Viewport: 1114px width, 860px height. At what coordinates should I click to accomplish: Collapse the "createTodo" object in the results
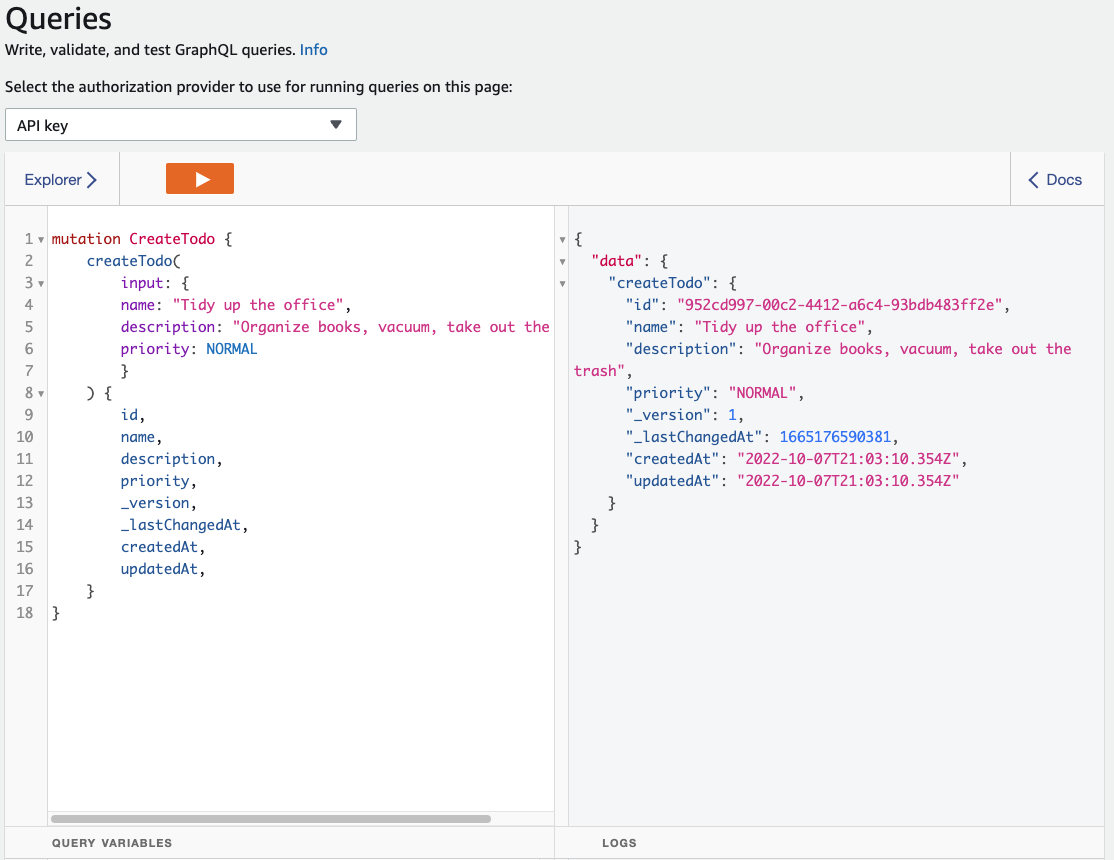562,284
